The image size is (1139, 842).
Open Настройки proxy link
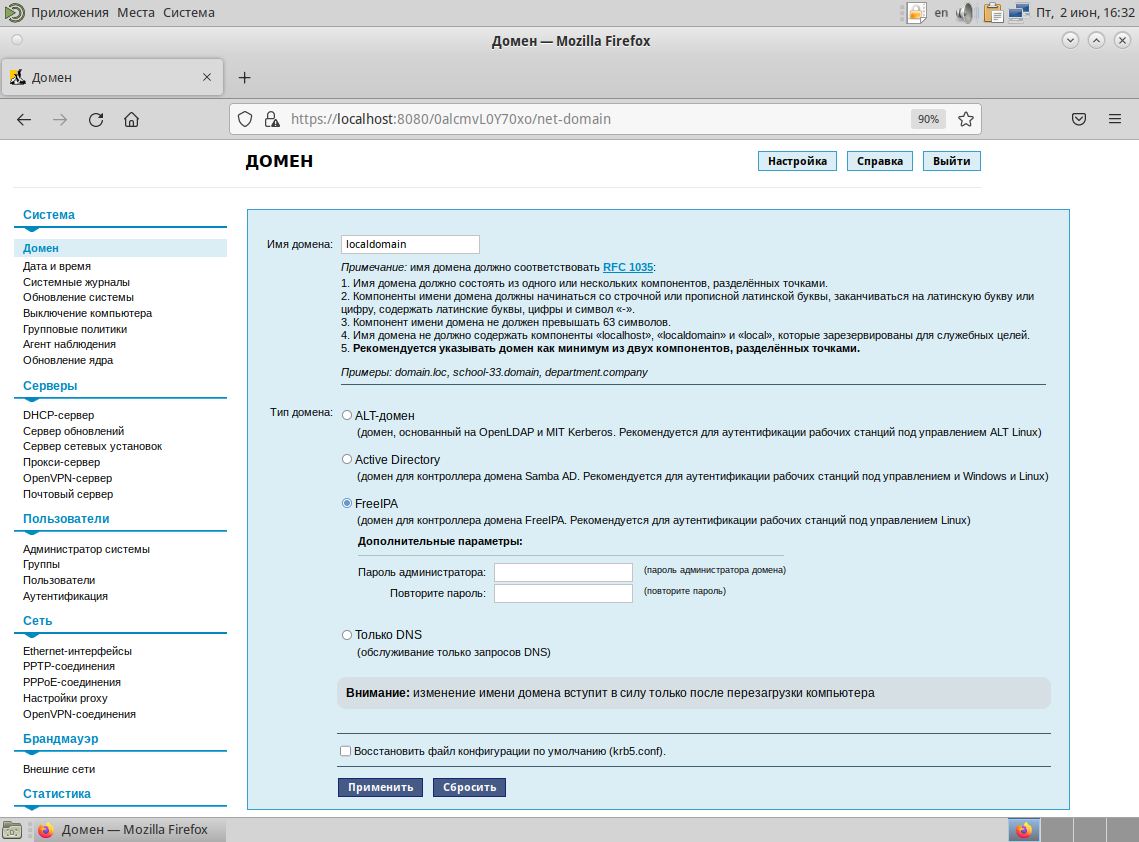tap(65, 698)
